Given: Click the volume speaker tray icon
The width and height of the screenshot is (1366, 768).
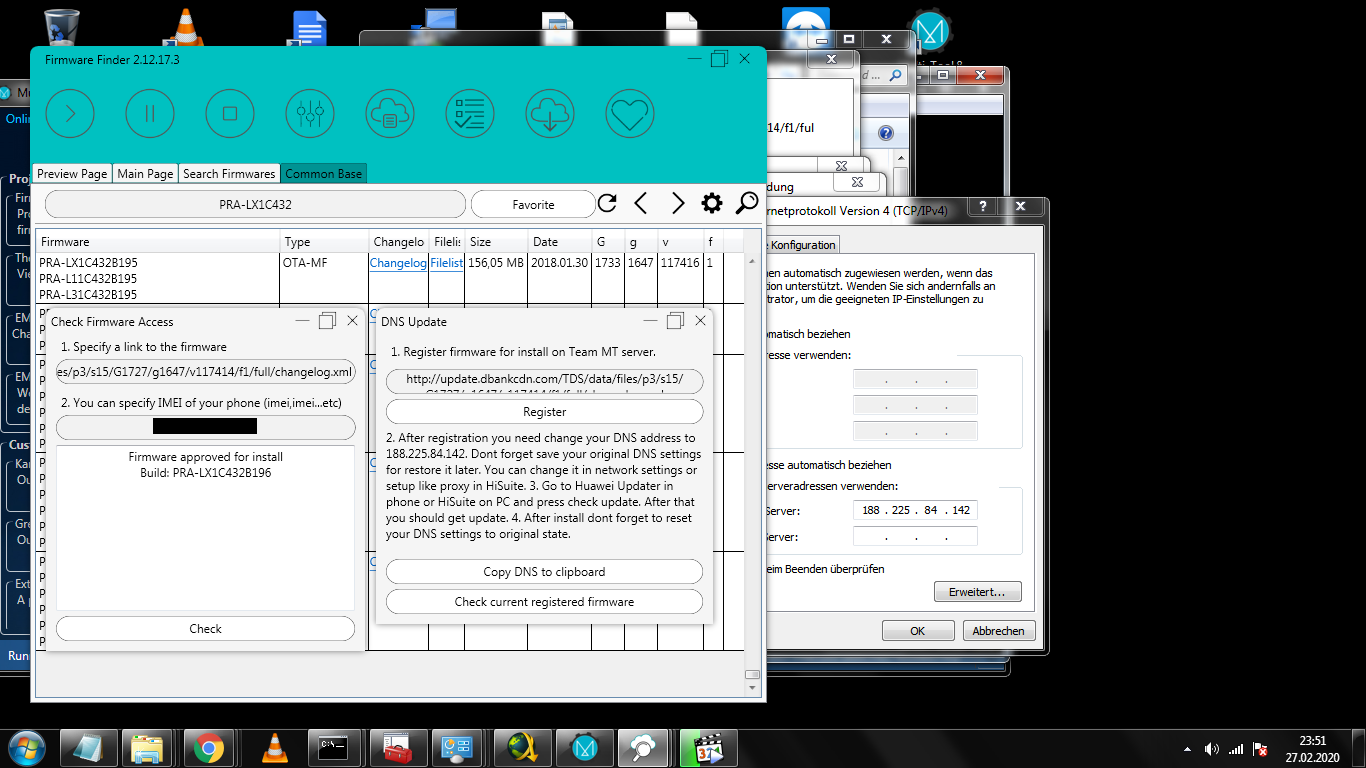Looking at the screenshot, I should click(x=1212, y=748).
